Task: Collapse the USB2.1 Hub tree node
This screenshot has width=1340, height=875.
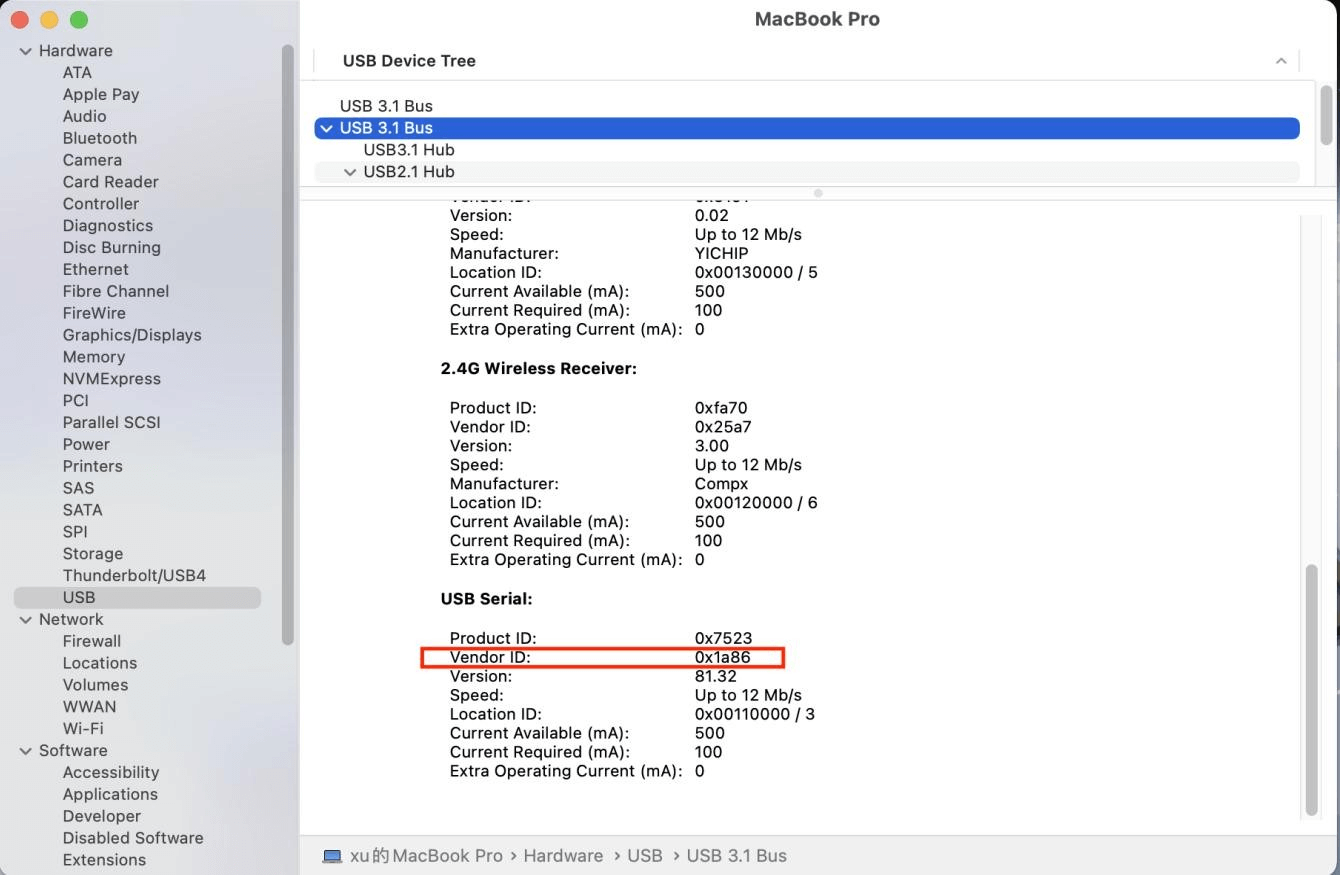Action: (x=350, y=172)
